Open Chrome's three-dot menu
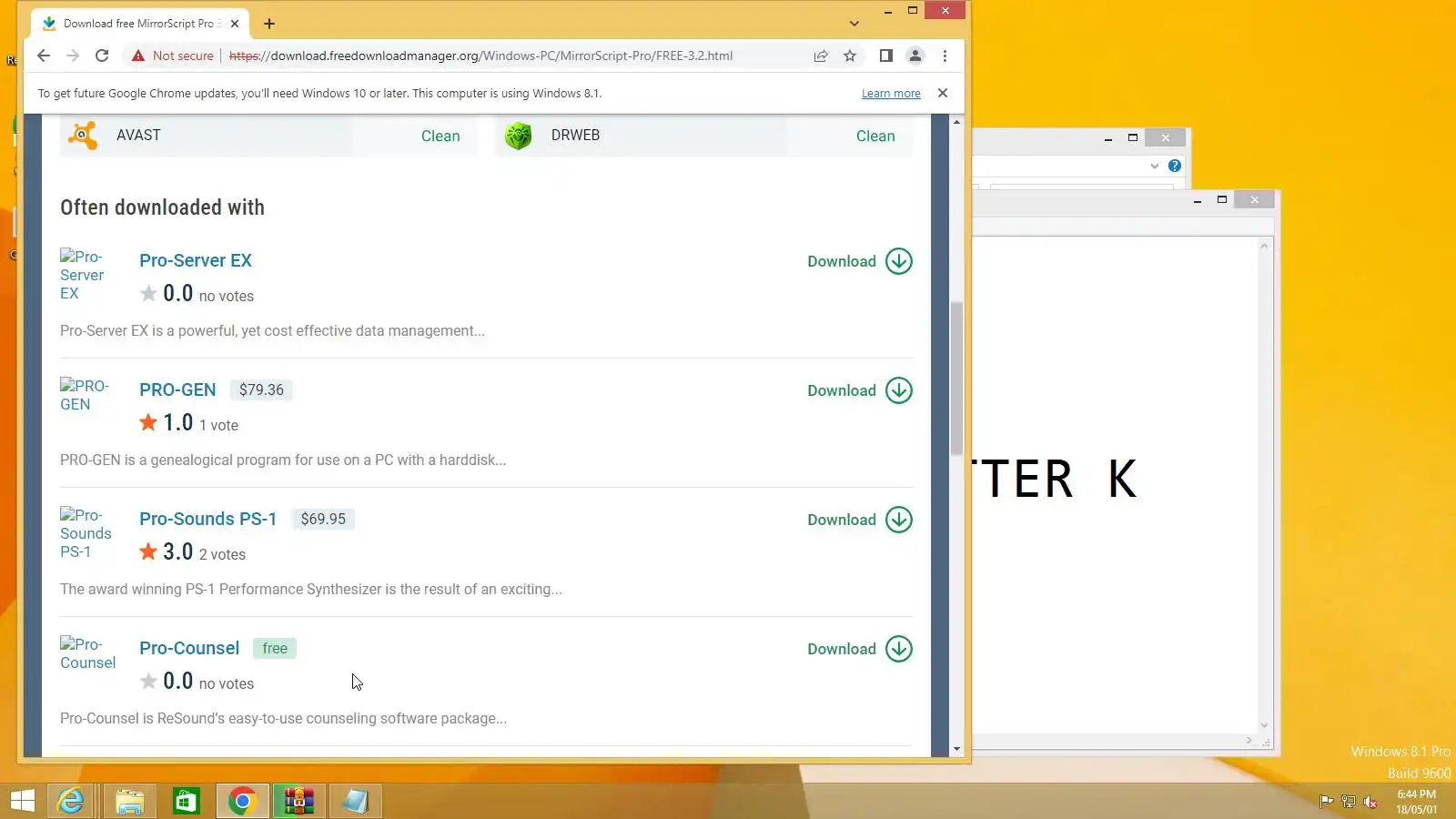 [x=945, y=56]
